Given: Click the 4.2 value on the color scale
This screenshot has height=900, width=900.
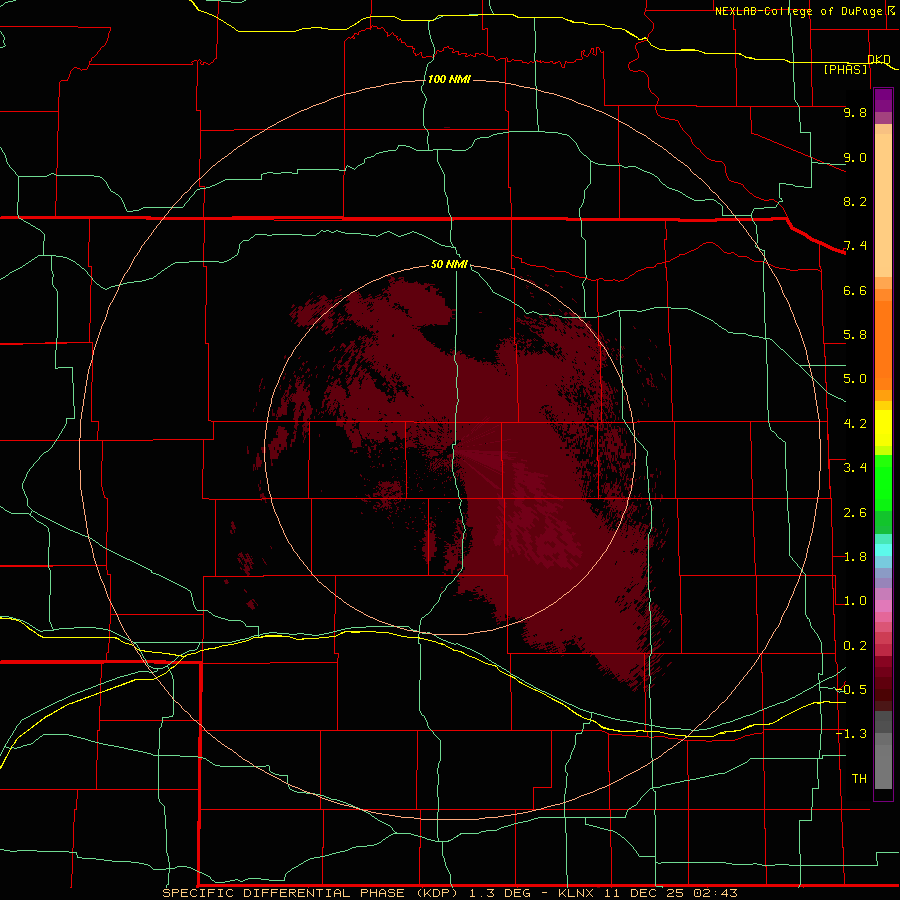Looking at the screenshot, I should tap(855, 424).
